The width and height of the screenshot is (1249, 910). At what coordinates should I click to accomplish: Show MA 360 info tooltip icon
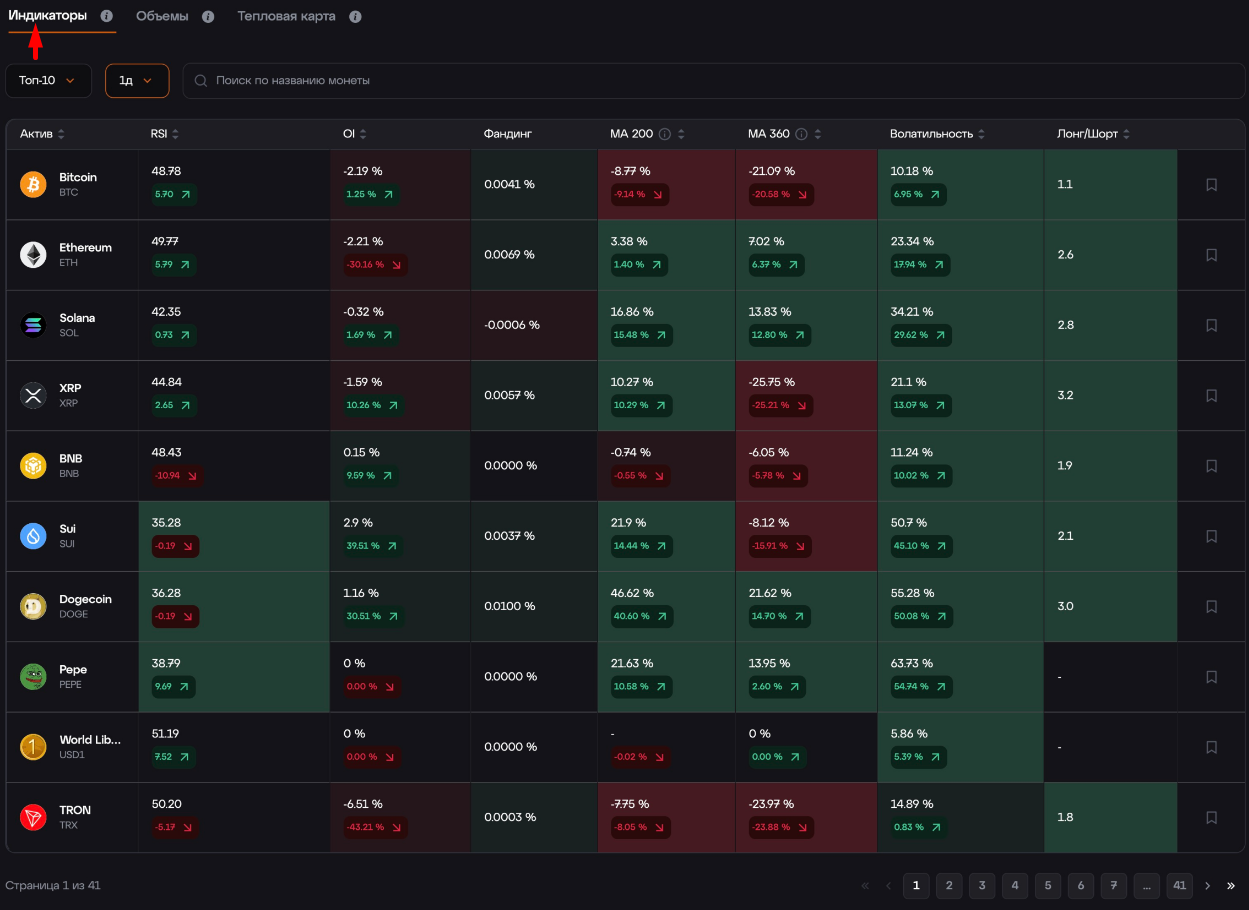coord(802,134)
